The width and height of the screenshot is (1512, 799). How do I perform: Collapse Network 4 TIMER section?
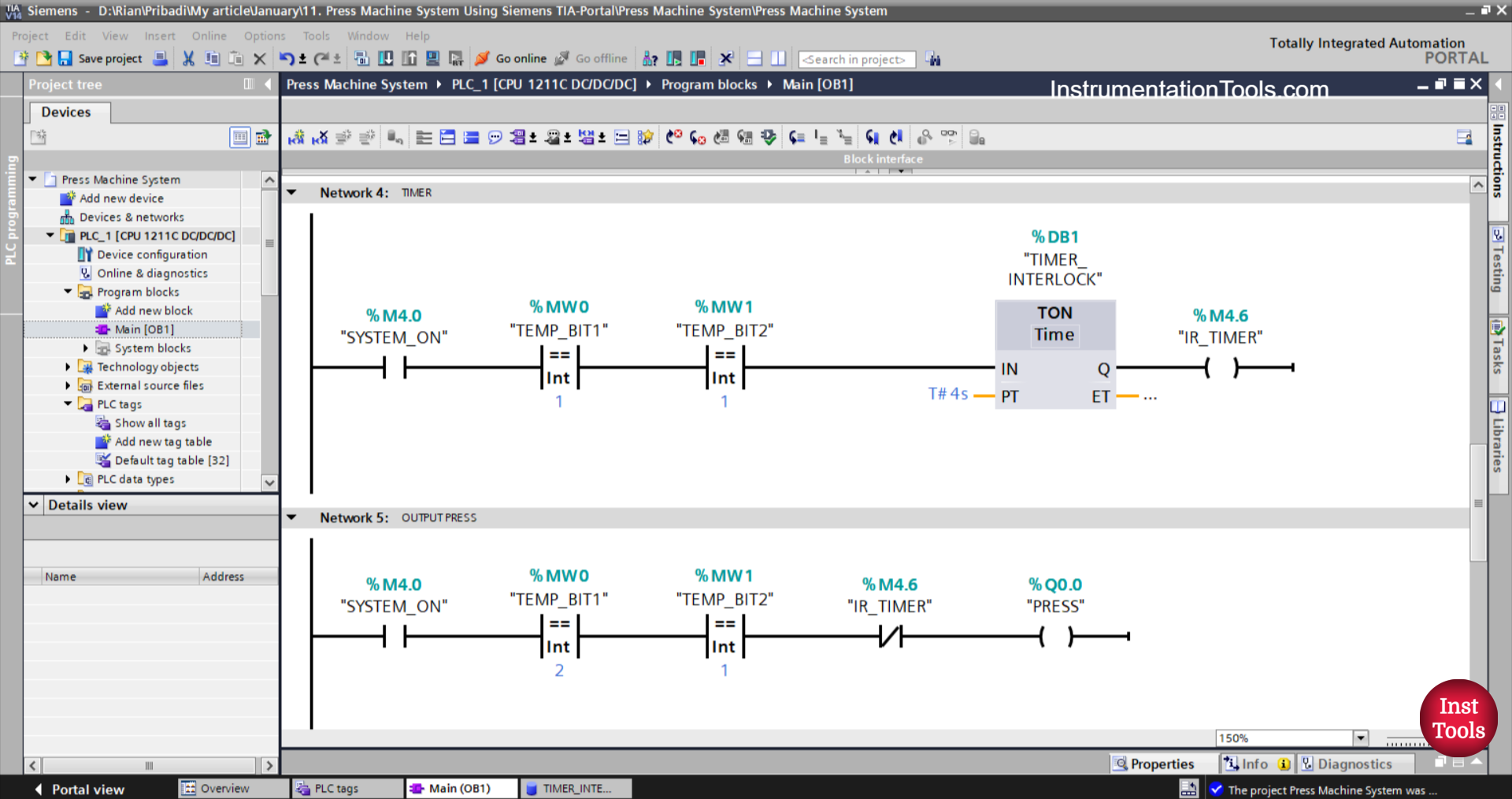point(291,192)
